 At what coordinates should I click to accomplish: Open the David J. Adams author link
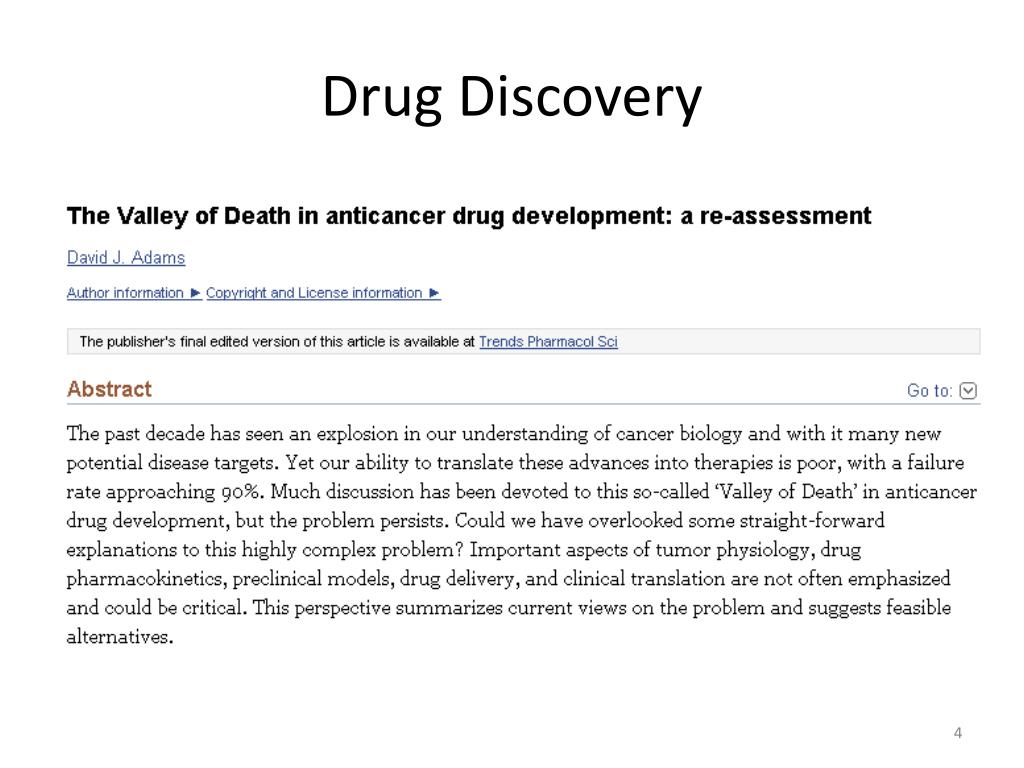click(x=126, y=257)
